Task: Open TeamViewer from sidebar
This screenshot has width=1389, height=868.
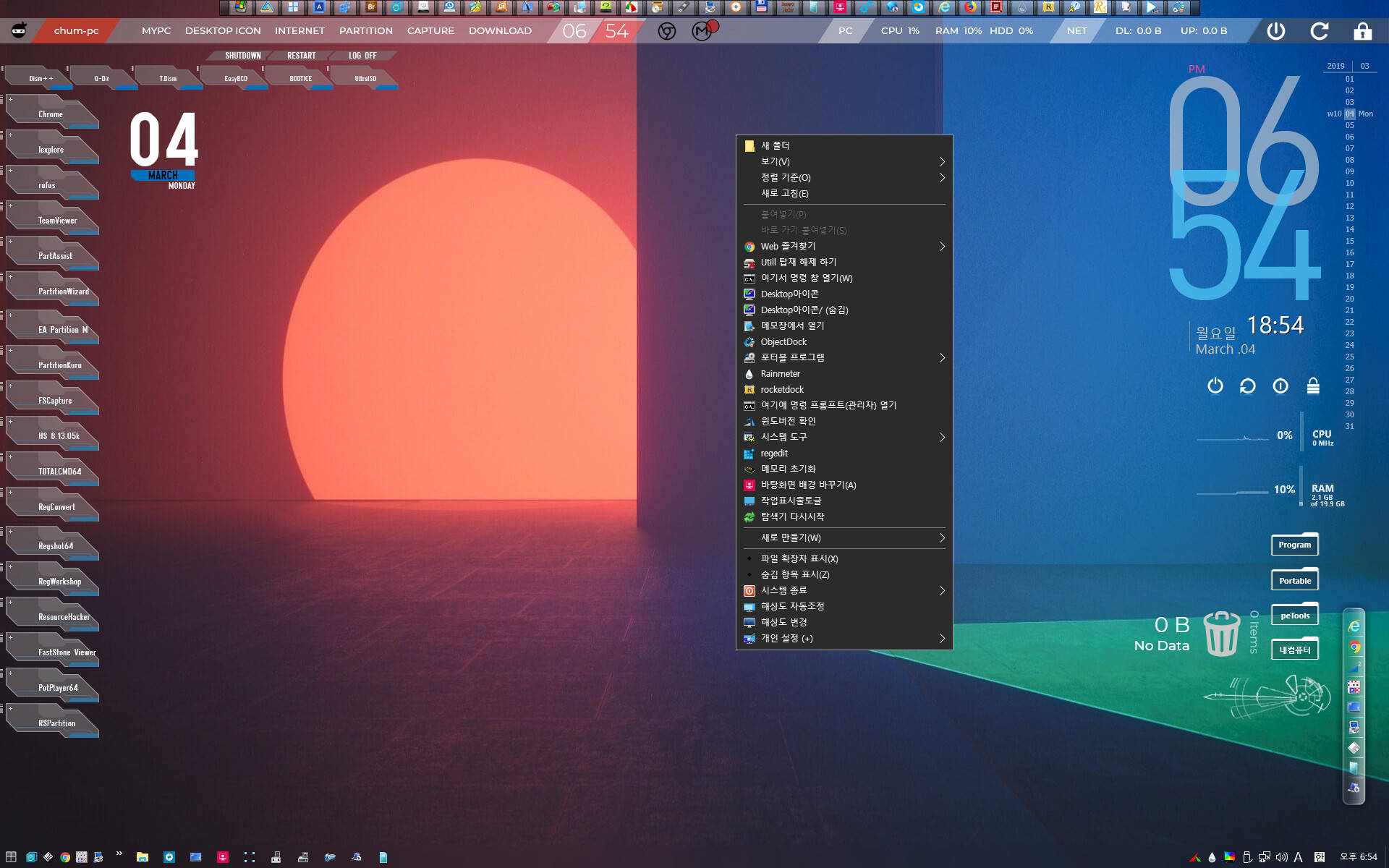Action: pyautogui.click(x=55, y=220)
